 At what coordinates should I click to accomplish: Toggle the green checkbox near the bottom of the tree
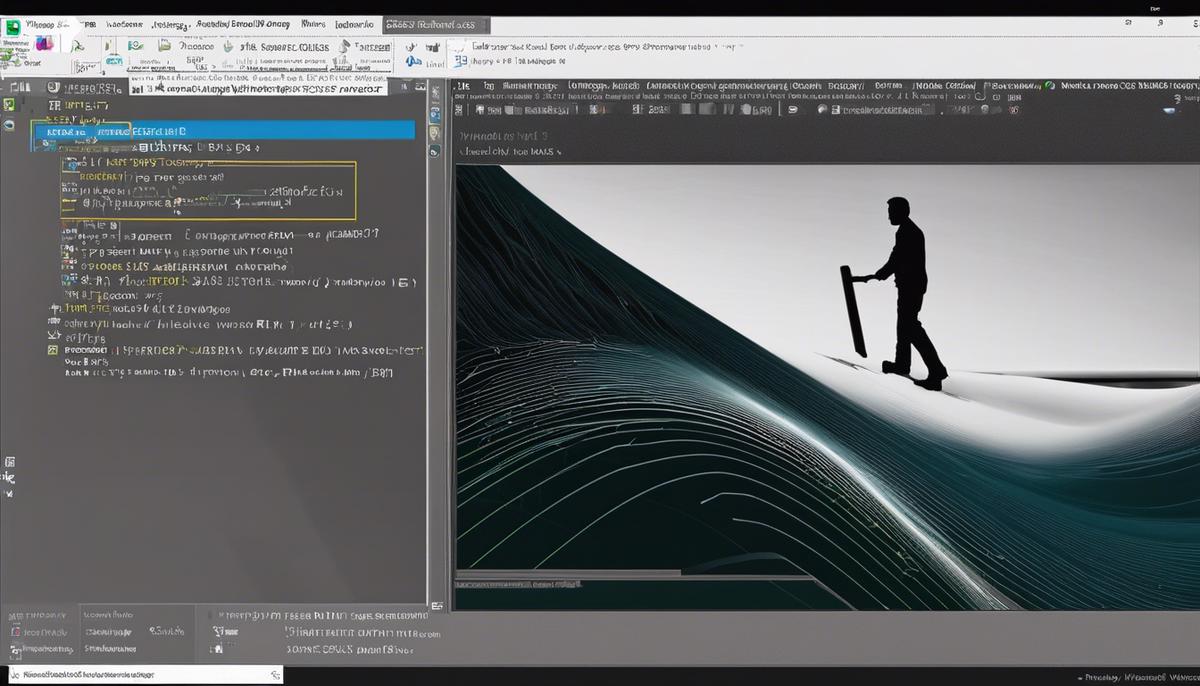53,351
